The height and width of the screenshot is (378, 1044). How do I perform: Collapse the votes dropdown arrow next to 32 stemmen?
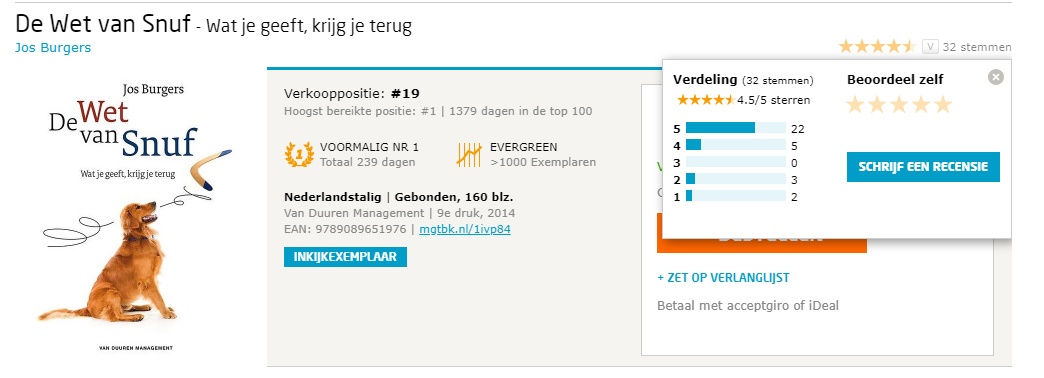pyautogui.click(x=930, y=47)
